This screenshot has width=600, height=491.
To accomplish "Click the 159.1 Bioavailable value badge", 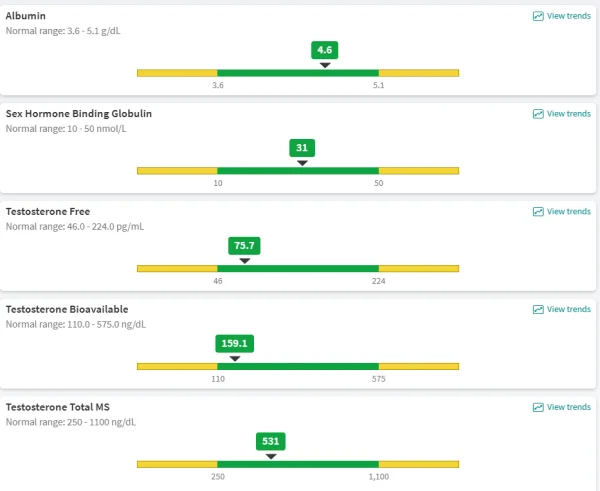I will click(x=235, y=343).
